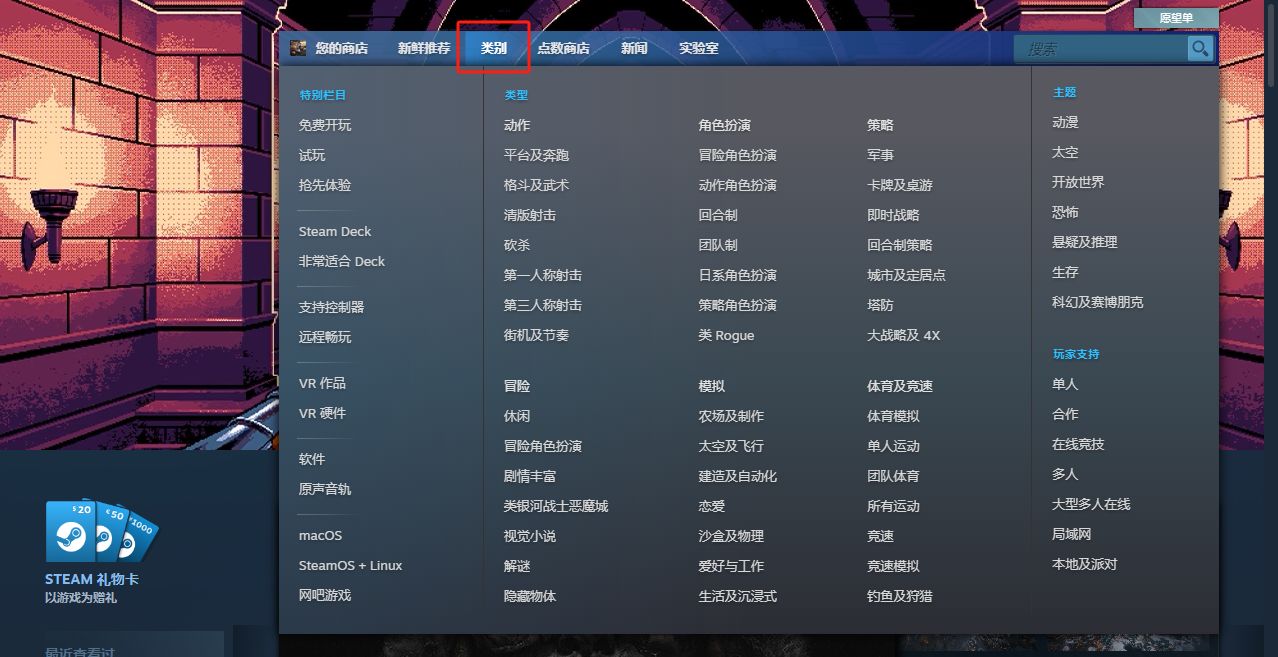
Task: Open the Steam Deck link
Action: coord(335,231)
